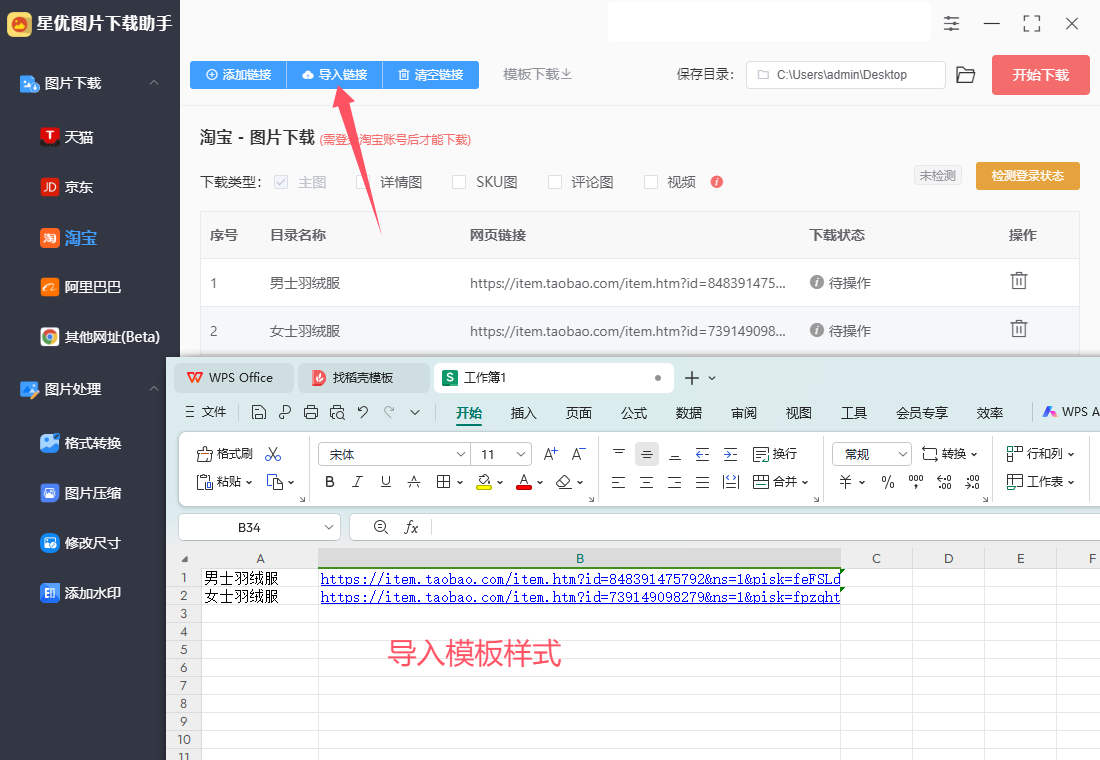Toggle the 主图 checkbox
This screenshot has height=760, width=1100.
point(281,182)
